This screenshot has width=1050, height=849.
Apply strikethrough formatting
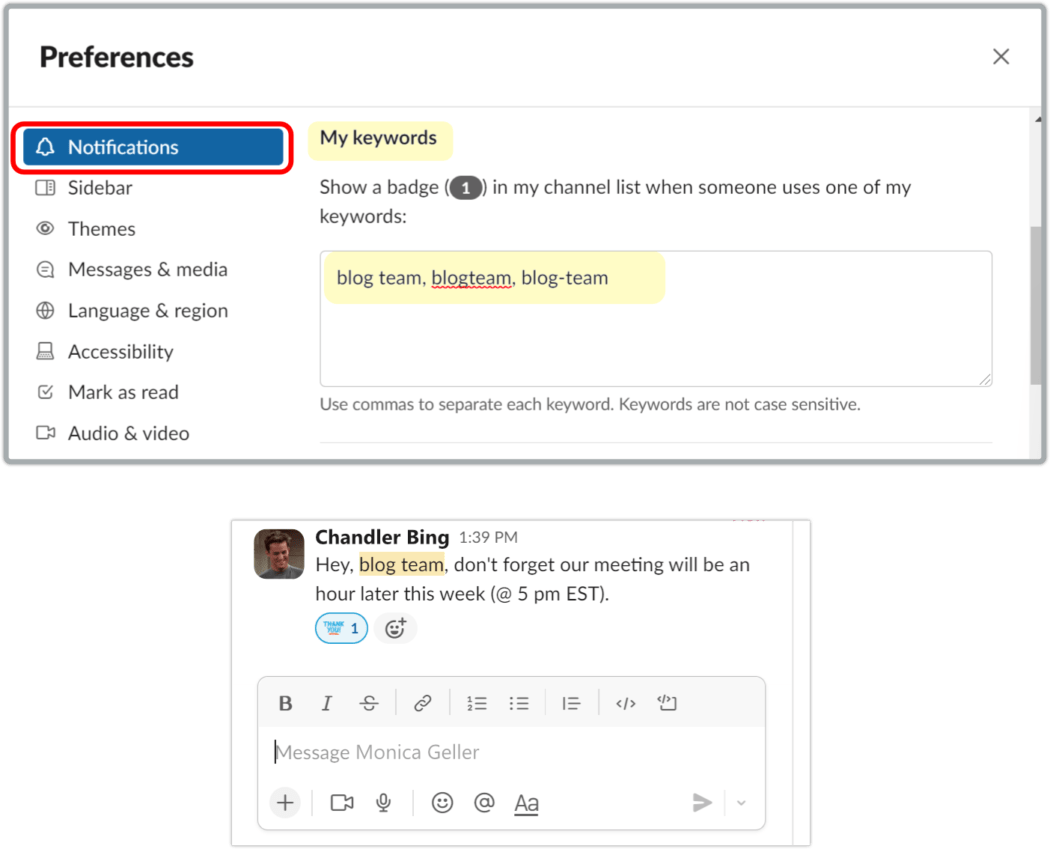tap(368, 703)
